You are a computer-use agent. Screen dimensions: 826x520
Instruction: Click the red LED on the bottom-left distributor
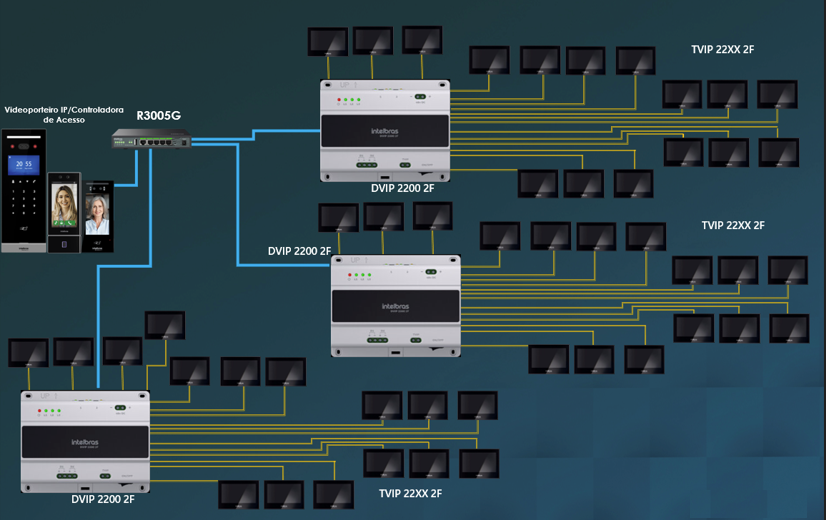point(39,410)
